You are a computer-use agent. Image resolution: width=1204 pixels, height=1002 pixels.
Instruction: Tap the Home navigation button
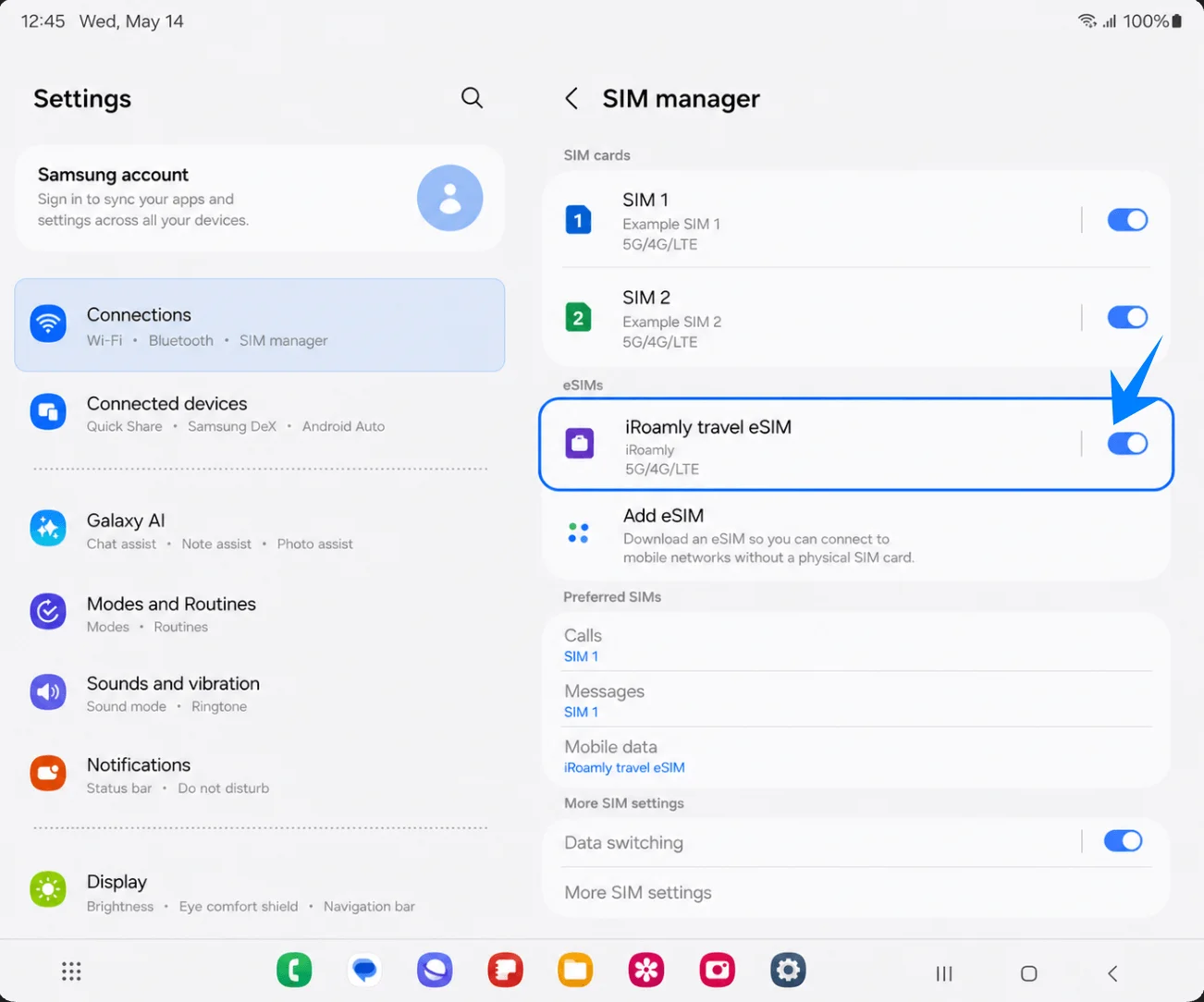tap(1028, 973)
